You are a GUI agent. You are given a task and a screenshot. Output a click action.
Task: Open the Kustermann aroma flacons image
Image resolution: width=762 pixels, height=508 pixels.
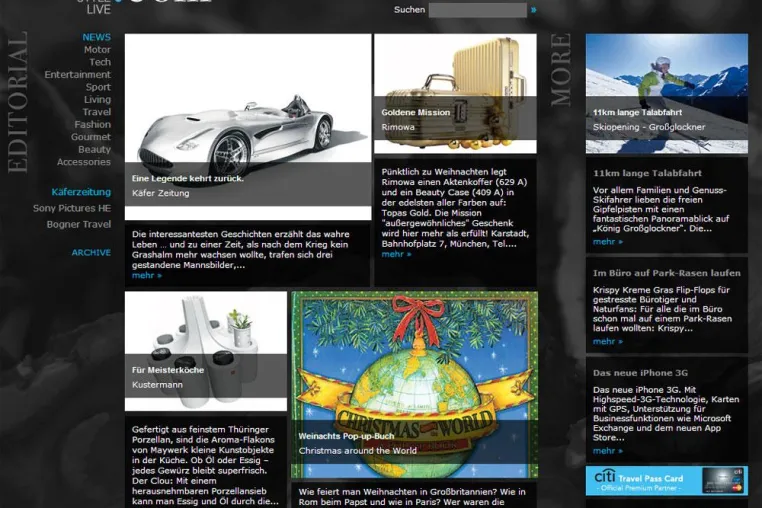click(x=206, y=351)
